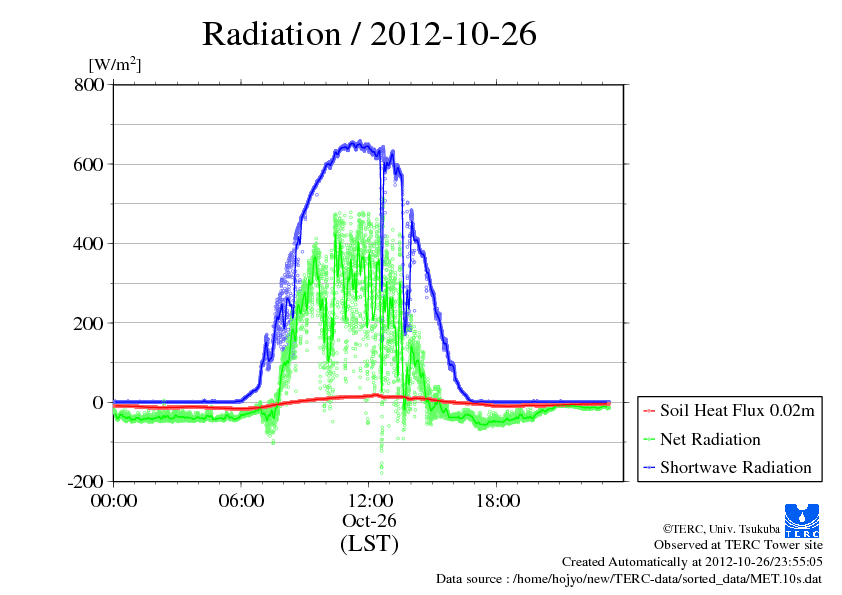Screen dimensions: 842x595
Task: Select the "[W/m2]" unit label
Action: 115,64
